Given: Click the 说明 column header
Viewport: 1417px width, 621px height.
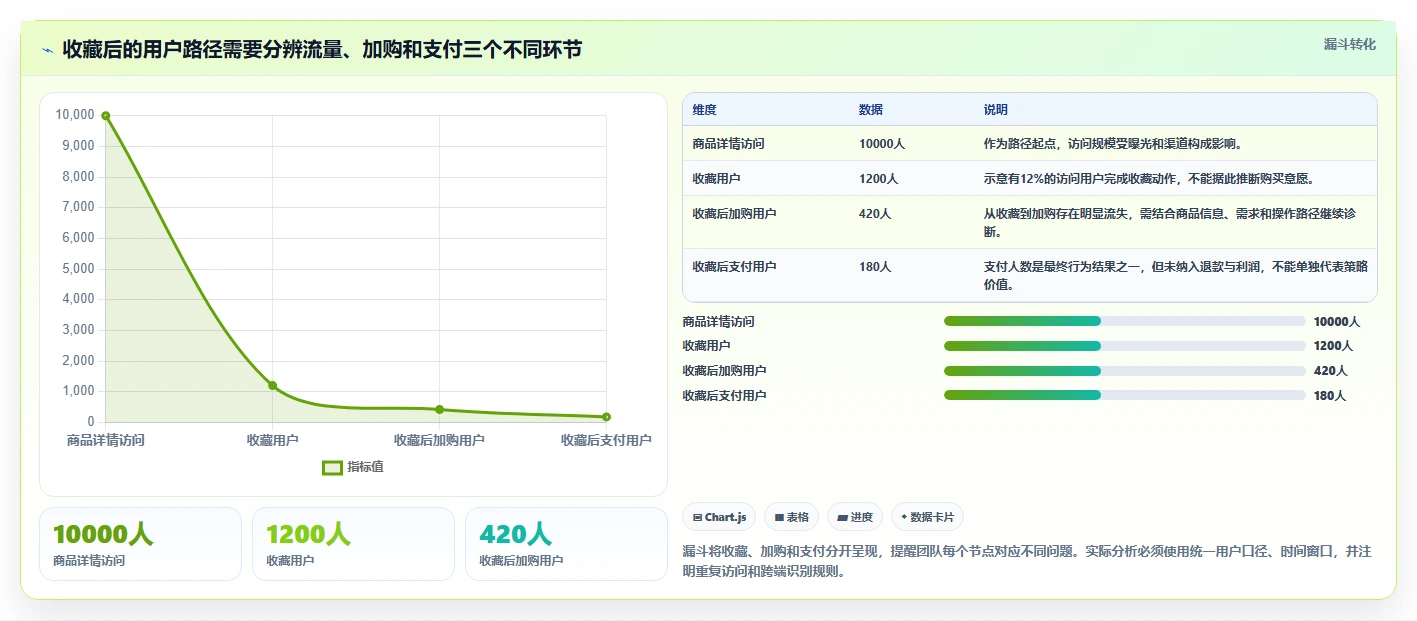Looking at the screenshot, I should 996,110.
